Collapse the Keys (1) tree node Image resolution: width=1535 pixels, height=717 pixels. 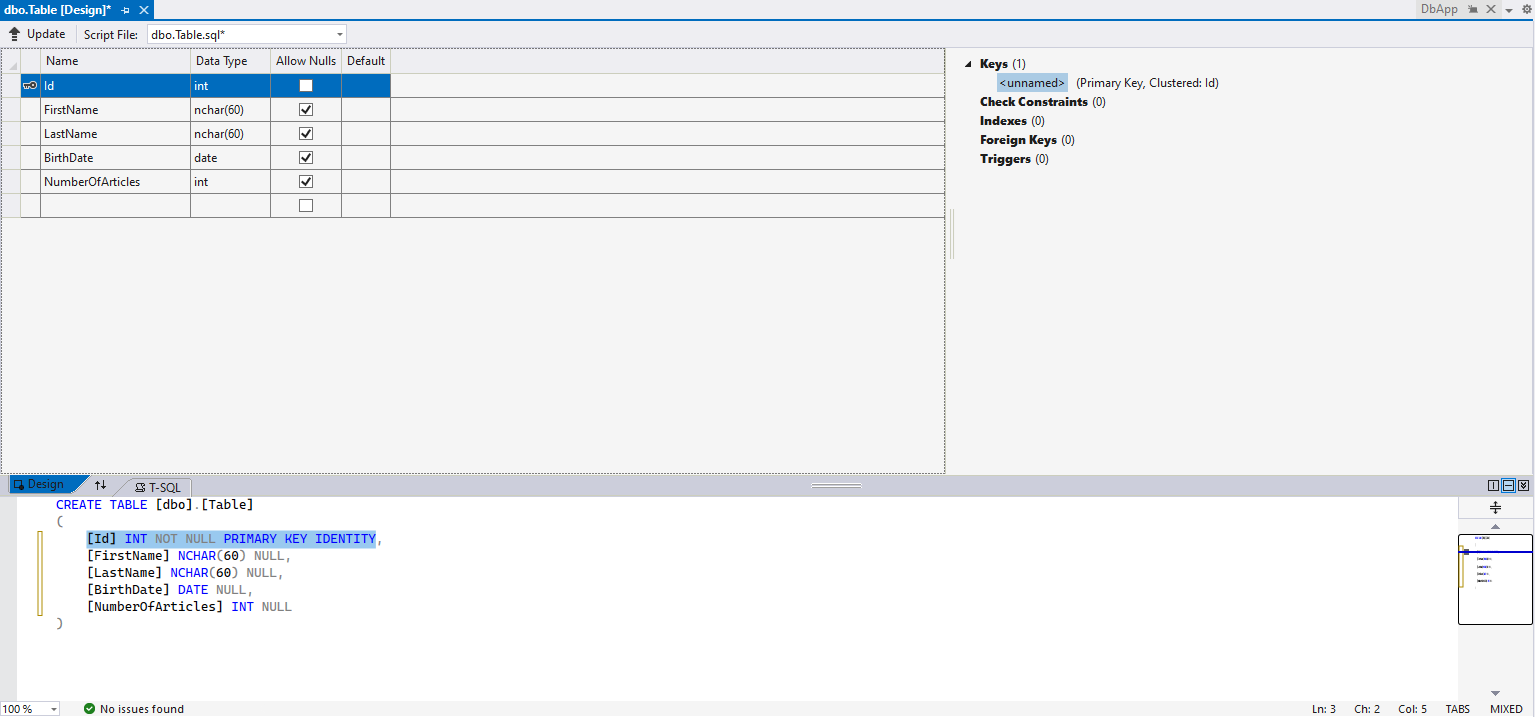pyautogui.click(x=966, y=63)
